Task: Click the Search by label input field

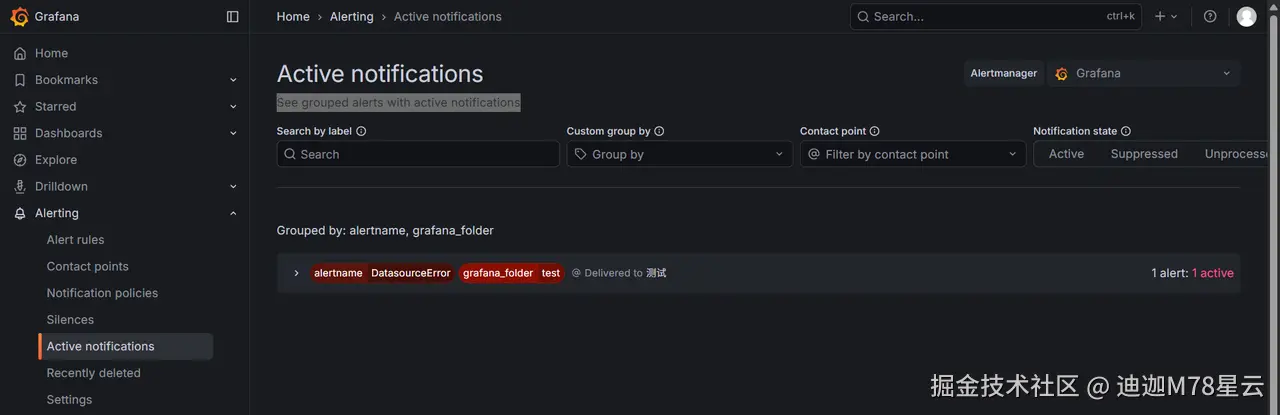Action: tap(418, 154)
